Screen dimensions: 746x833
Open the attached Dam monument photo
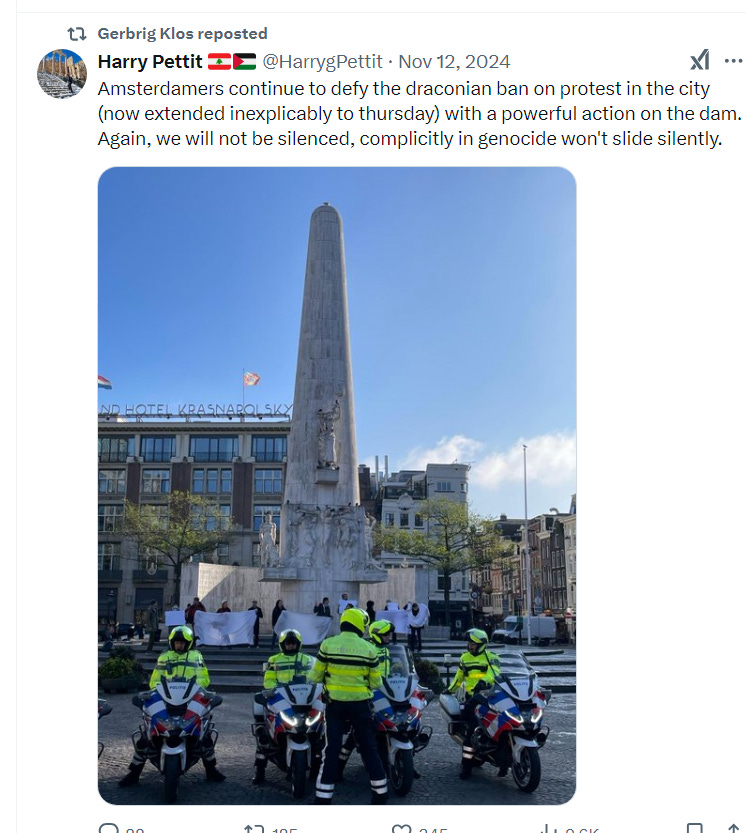point(337,486)
